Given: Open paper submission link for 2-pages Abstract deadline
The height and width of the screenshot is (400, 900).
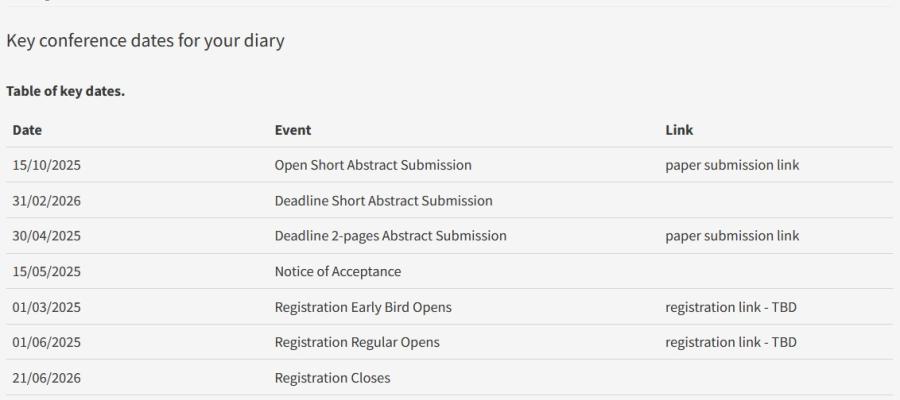Looking at the screenshot, I should coord(731,236).
